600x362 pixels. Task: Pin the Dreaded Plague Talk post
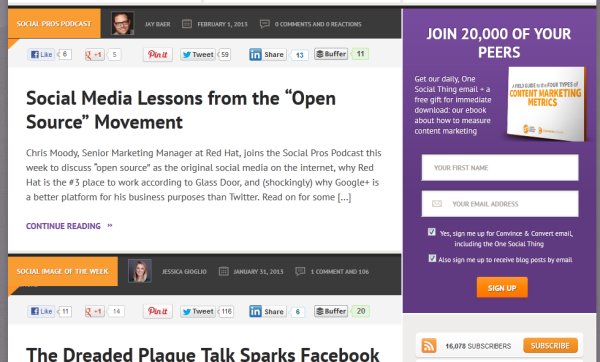tap(158, 311)
